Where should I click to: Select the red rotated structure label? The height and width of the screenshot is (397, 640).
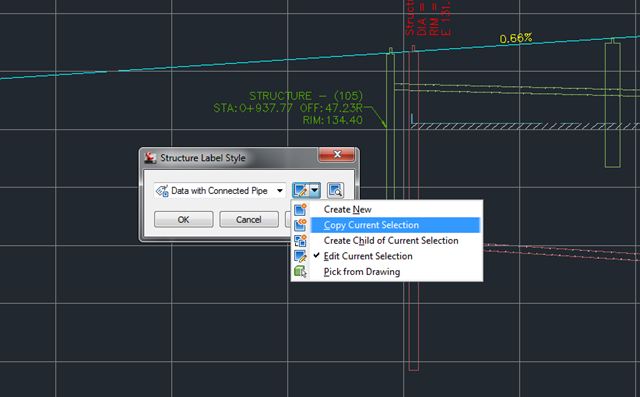[428, 18]
